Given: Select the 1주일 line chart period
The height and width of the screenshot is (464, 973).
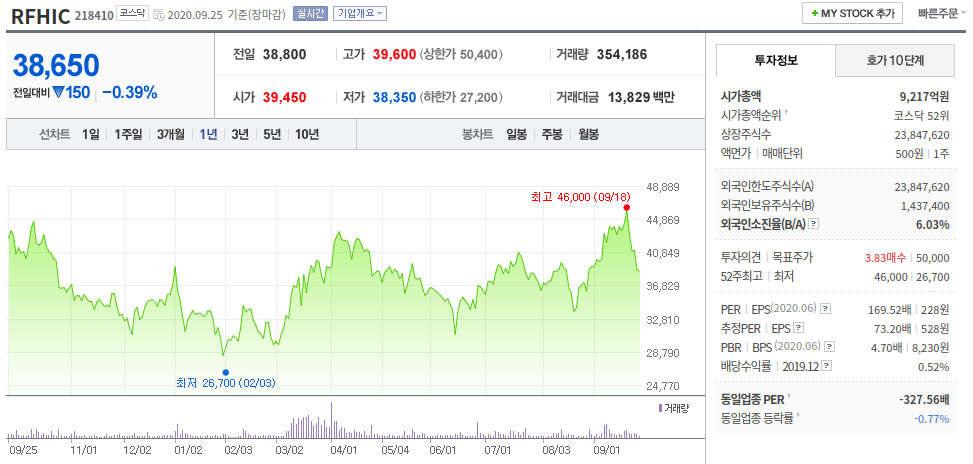Looking at the screenshot, I should (128, 134).
